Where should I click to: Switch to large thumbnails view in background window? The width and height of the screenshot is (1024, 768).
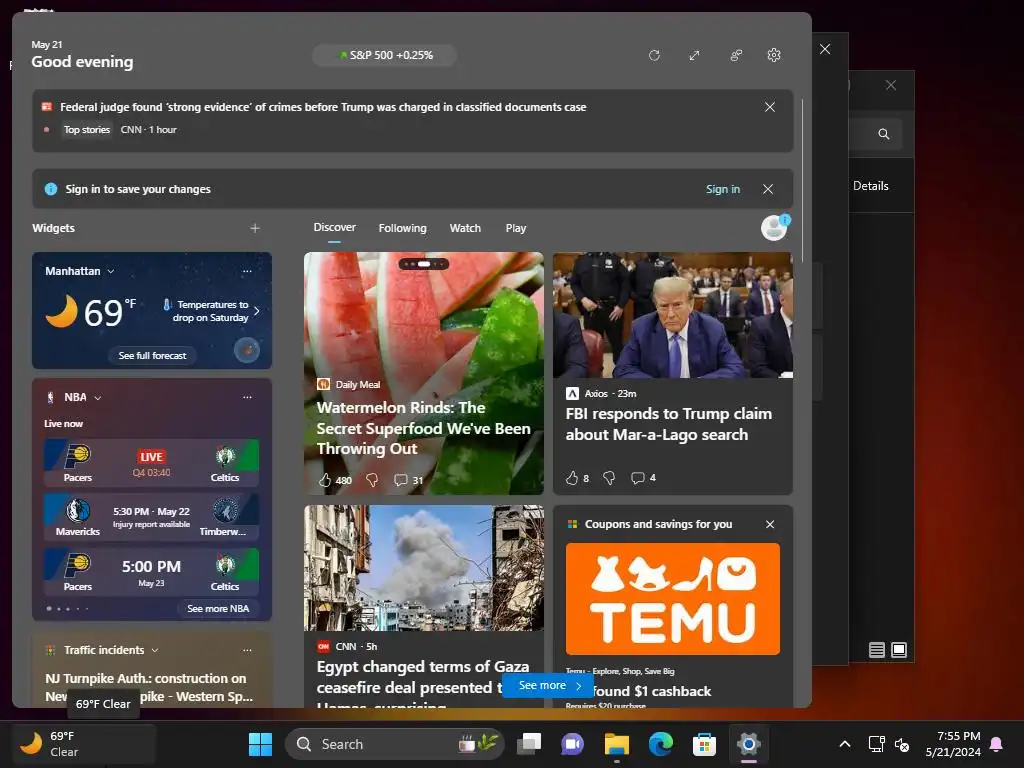[899, 650]
